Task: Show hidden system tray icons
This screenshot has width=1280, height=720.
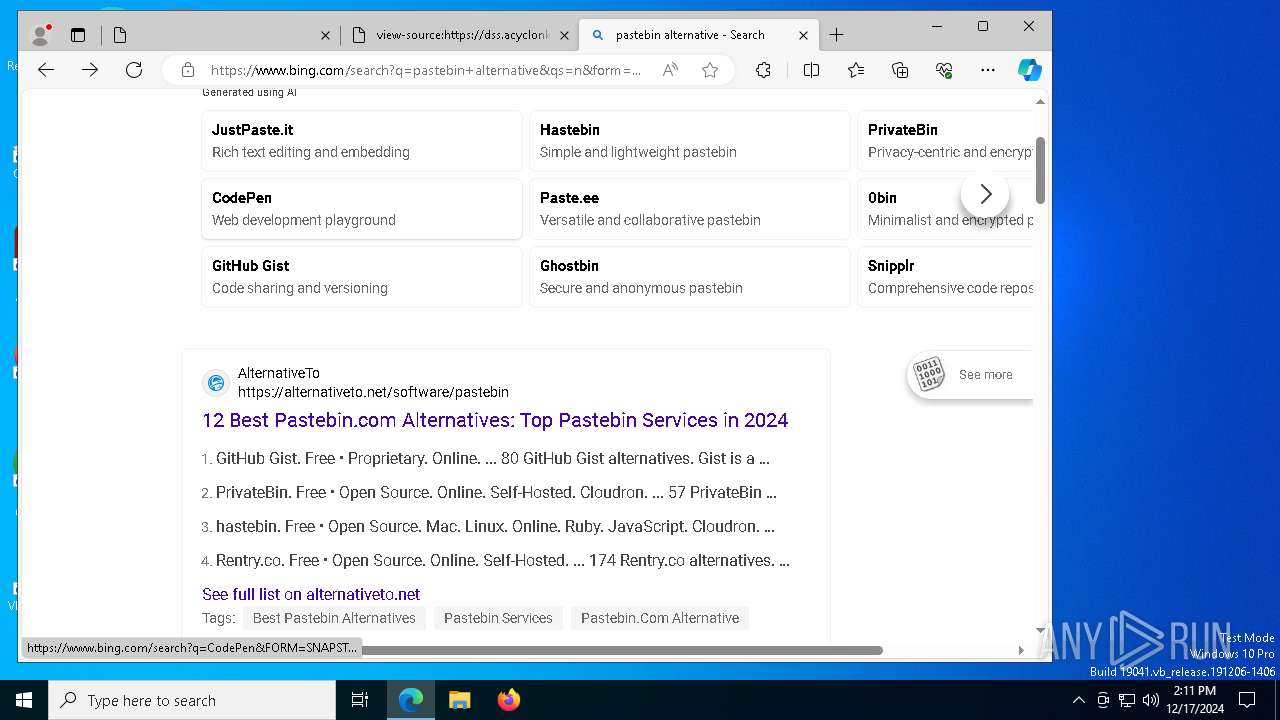Action: 1078,700
